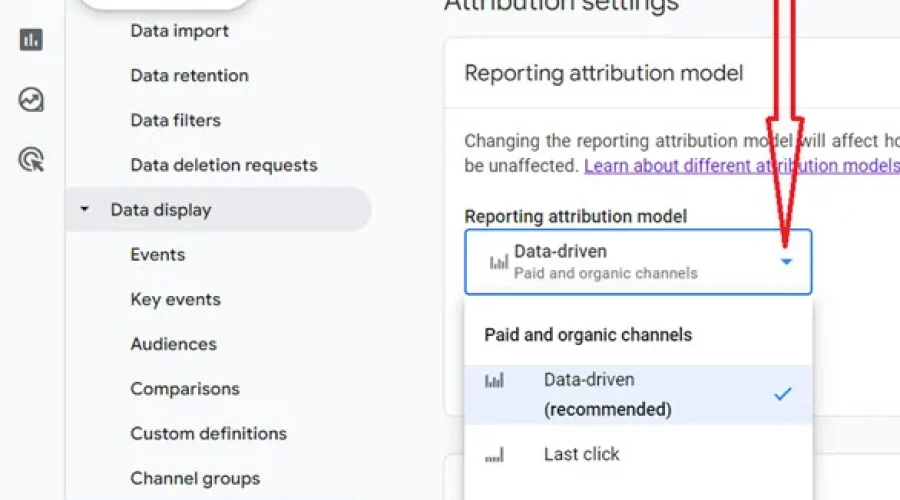Screen dimensions: 900x500
Task: Select Data-driven (recommended) option
Action: point(638,394)
